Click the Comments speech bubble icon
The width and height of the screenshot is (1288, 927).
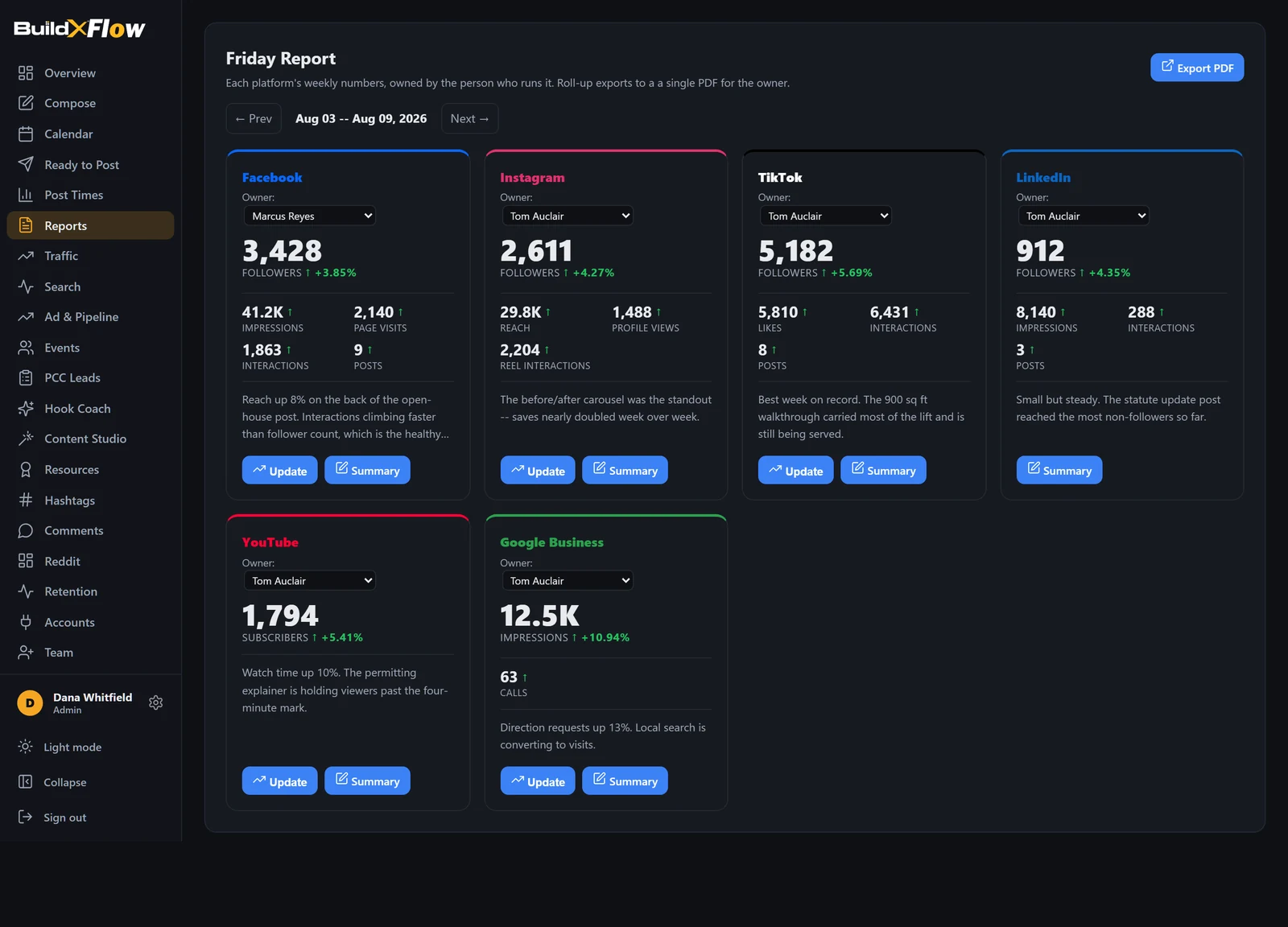pos(26,530)
